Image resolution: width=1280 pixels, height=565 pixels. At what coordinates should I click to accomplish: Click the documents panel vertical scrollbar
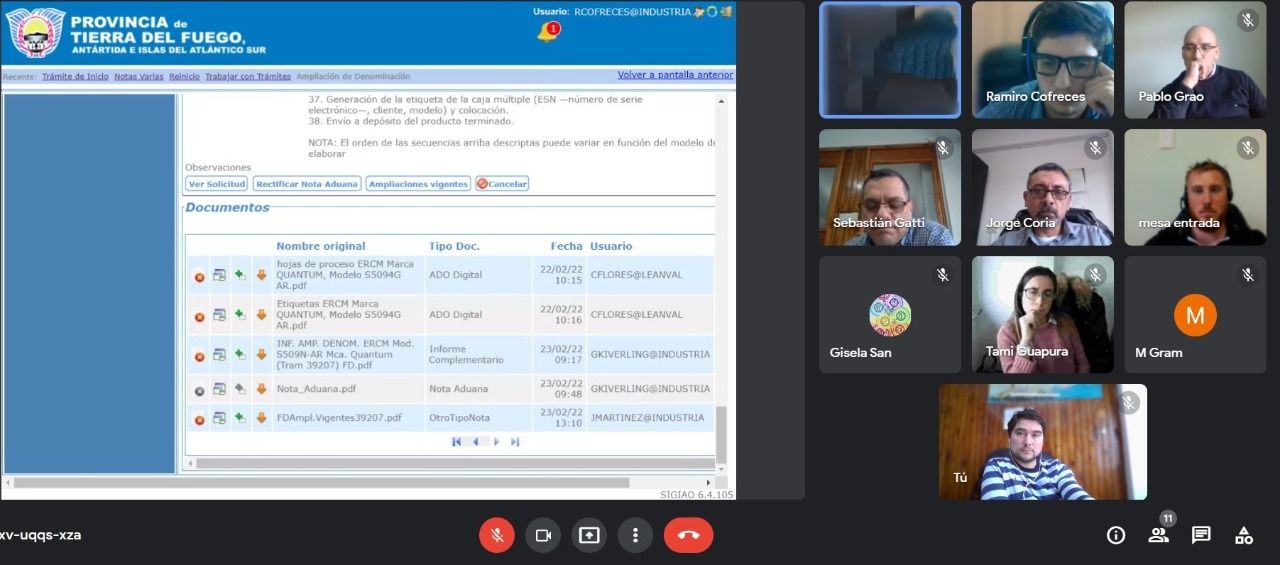(722, 280)
